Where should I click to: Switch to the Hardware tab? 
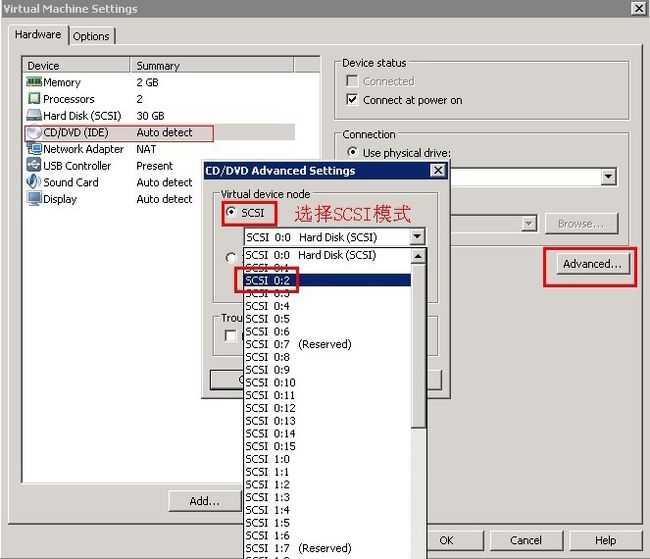(x=38, y=34)
